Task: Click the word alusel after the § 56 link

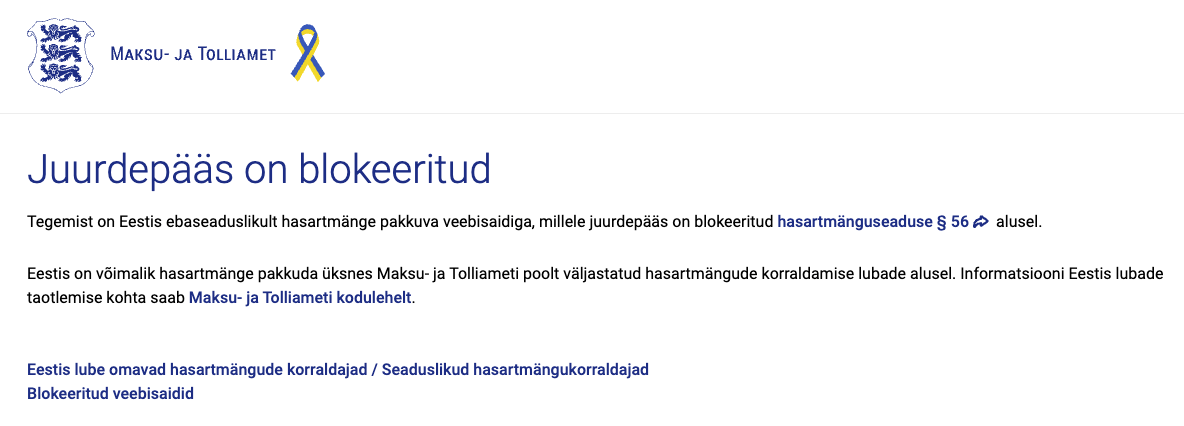Action: pyautogui.click(x=1019, y=222)
